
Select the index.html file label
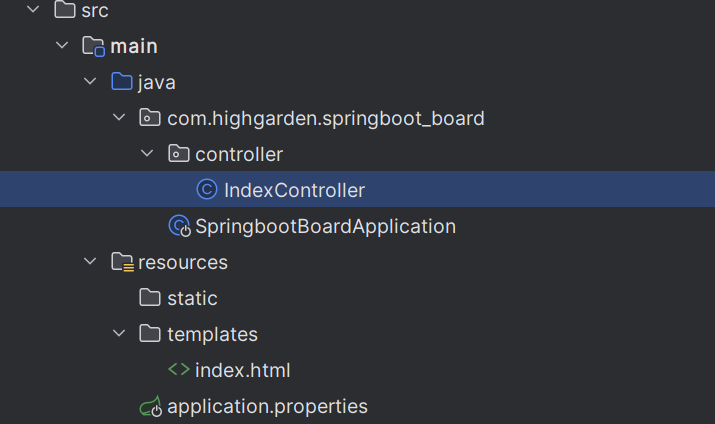(243, 370)
